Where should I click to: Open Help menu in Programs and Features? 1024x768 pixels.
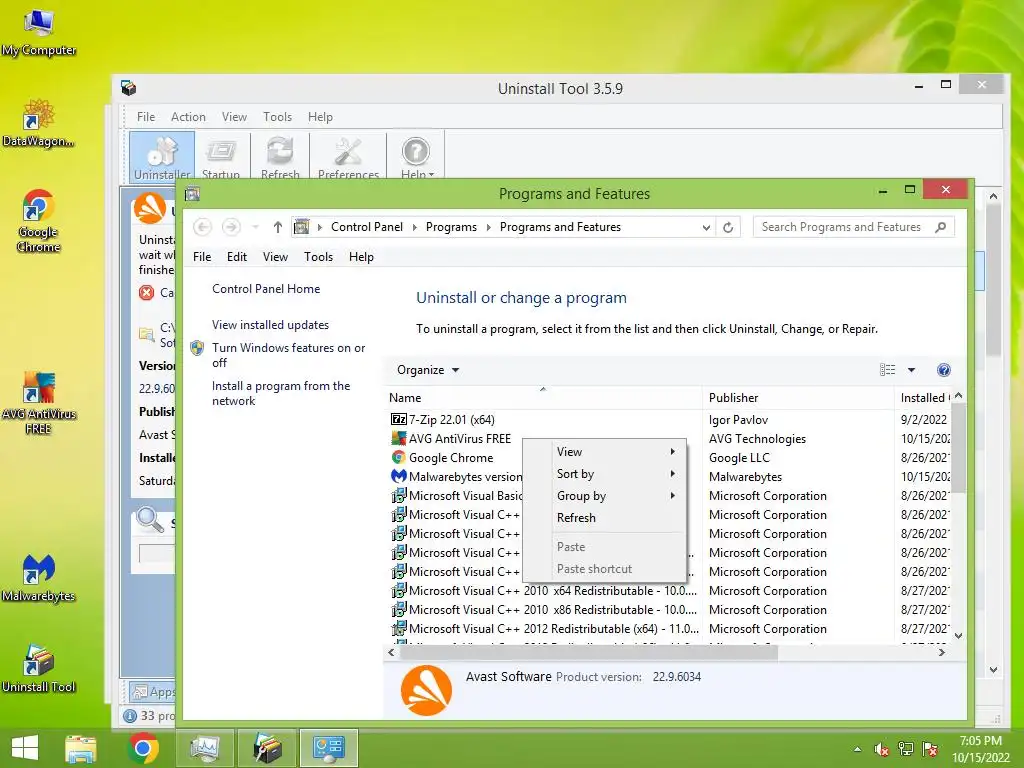click(361, 257)
